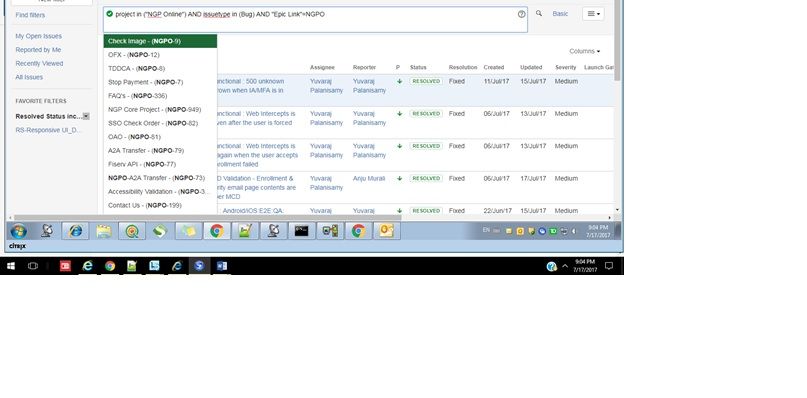Sort by Assignee column header
The height and width of the screenshot is (398, 807).
pyautogui.click(x=322, y=67)
